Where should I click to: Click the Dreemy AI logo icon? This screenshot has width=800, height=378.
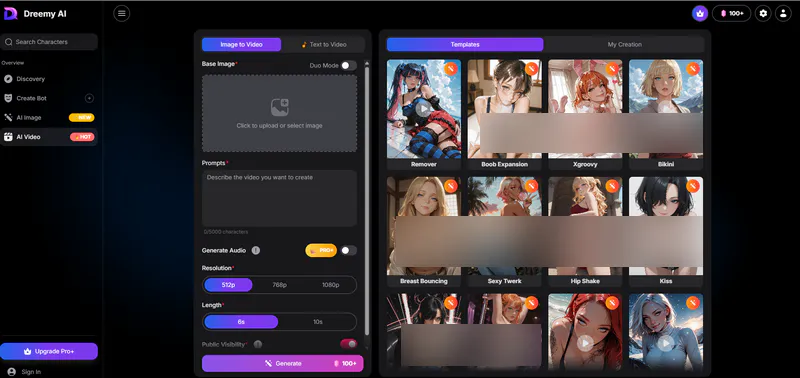point(11,14)
